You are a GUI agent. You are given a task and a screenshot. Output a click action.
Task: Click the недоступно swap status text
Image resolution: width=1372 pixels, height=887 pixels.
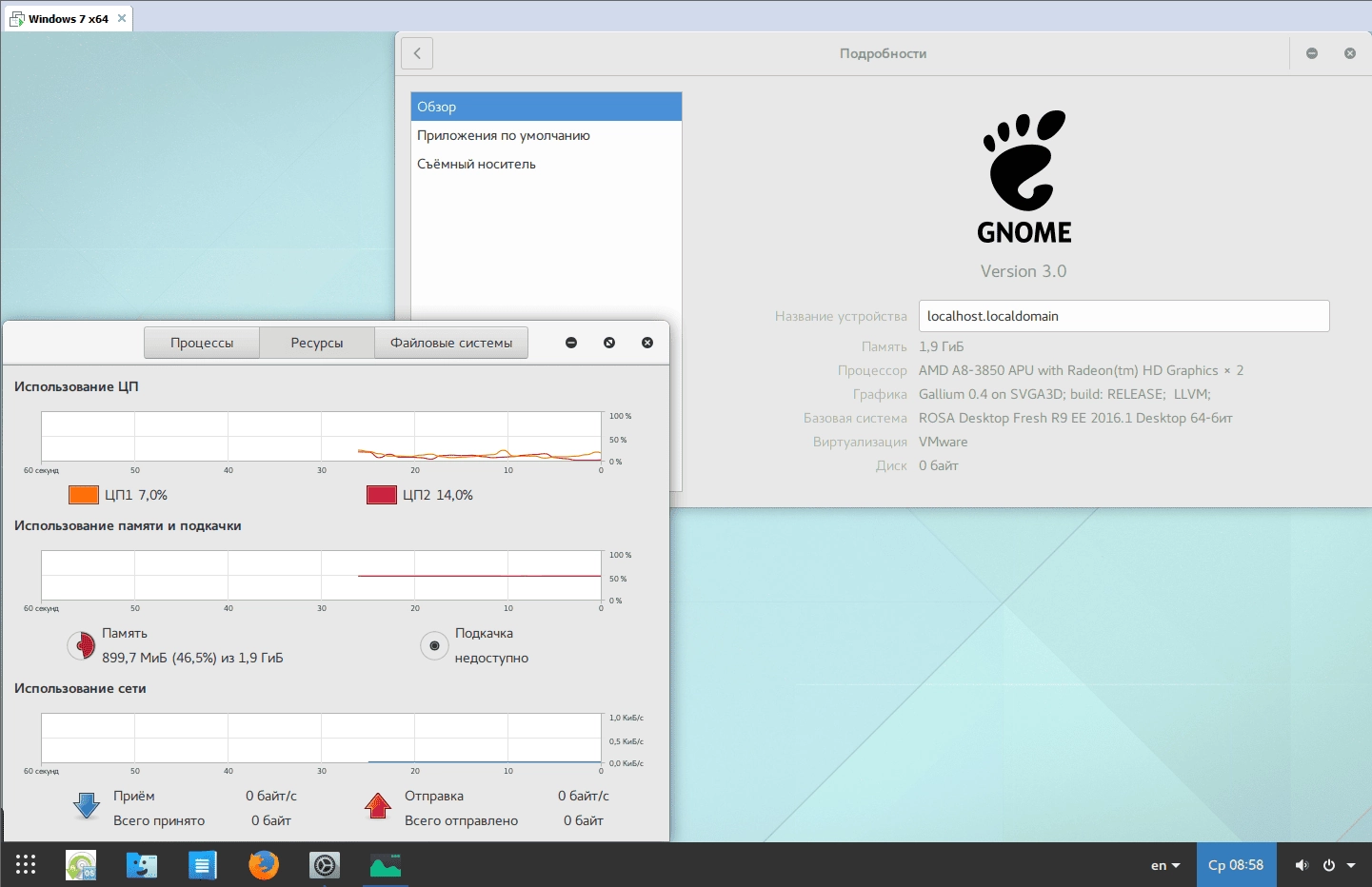[491, 658]
